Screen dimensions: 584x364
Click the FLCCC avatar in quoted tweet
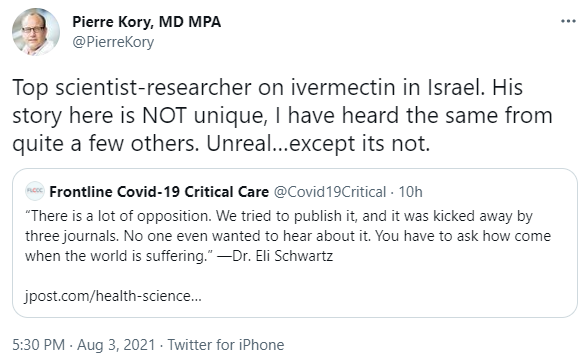[x=35, y=191]
